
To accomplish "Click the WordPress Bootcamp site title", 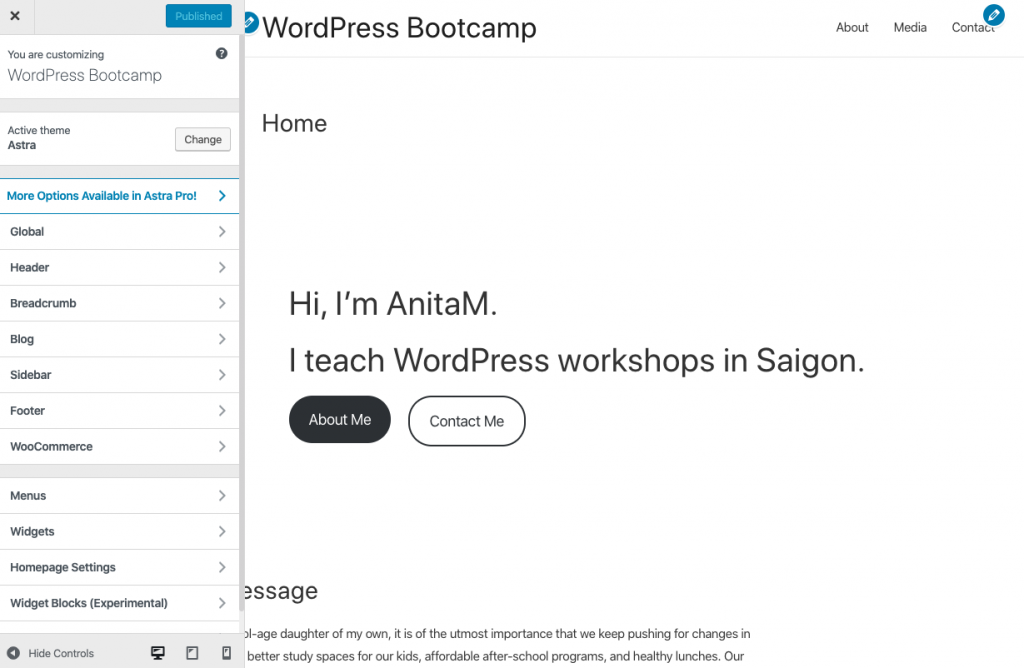I will point(399,28).
